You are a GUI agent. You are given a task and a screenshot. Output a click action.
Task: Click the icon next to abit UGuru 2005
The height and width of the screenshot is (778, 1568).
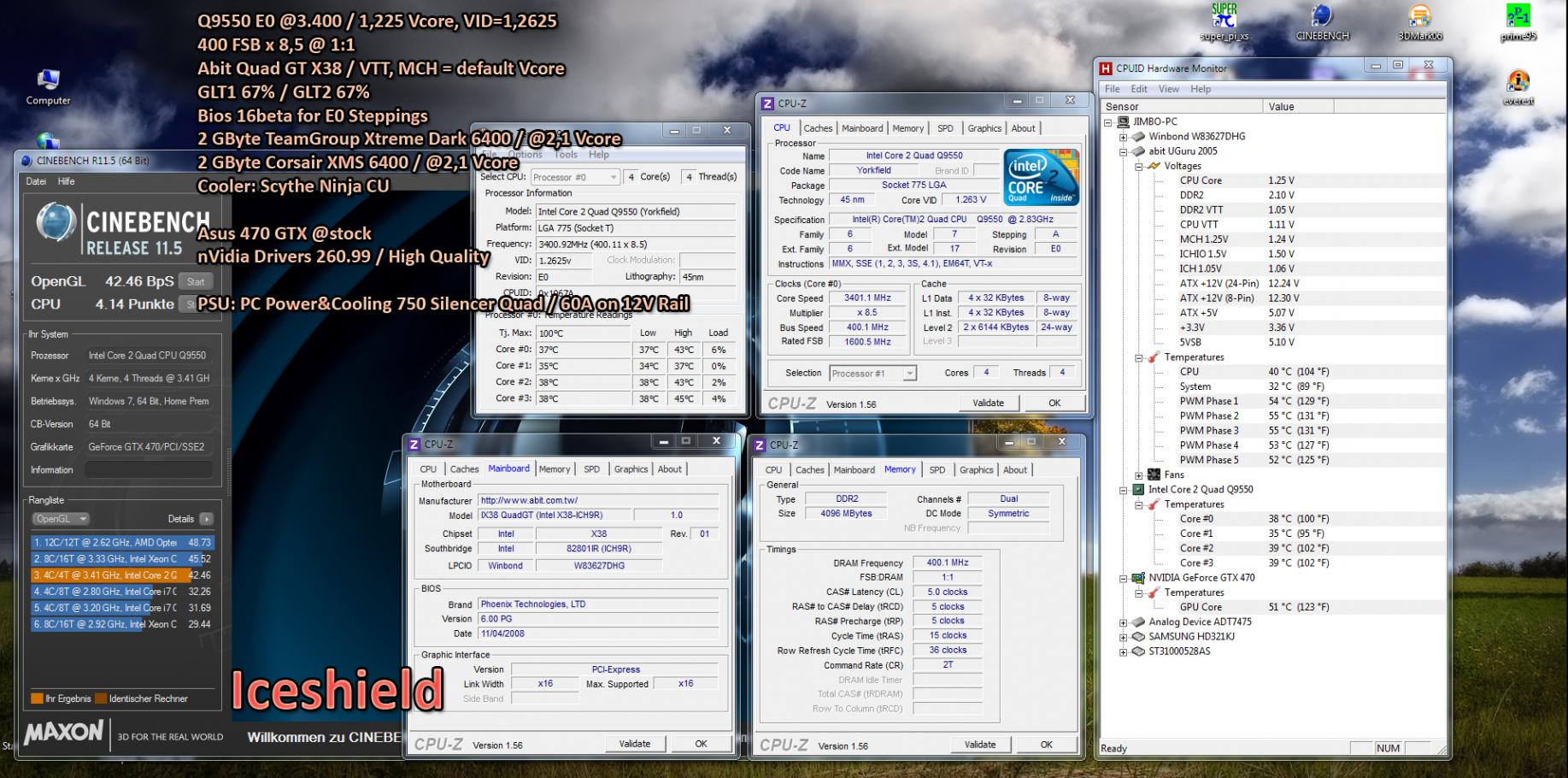click(x=1138, y=151)
